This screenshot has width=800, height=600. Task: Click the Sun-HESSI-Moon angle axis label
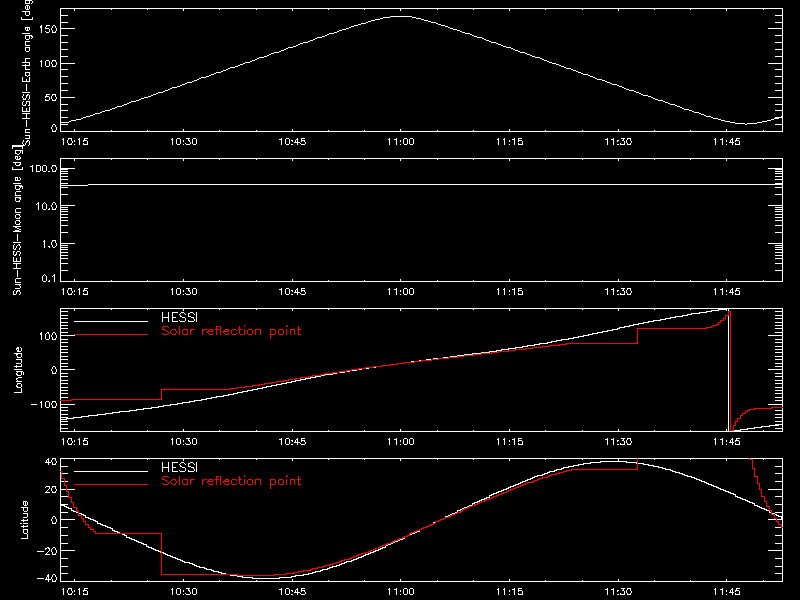[17, 220]
